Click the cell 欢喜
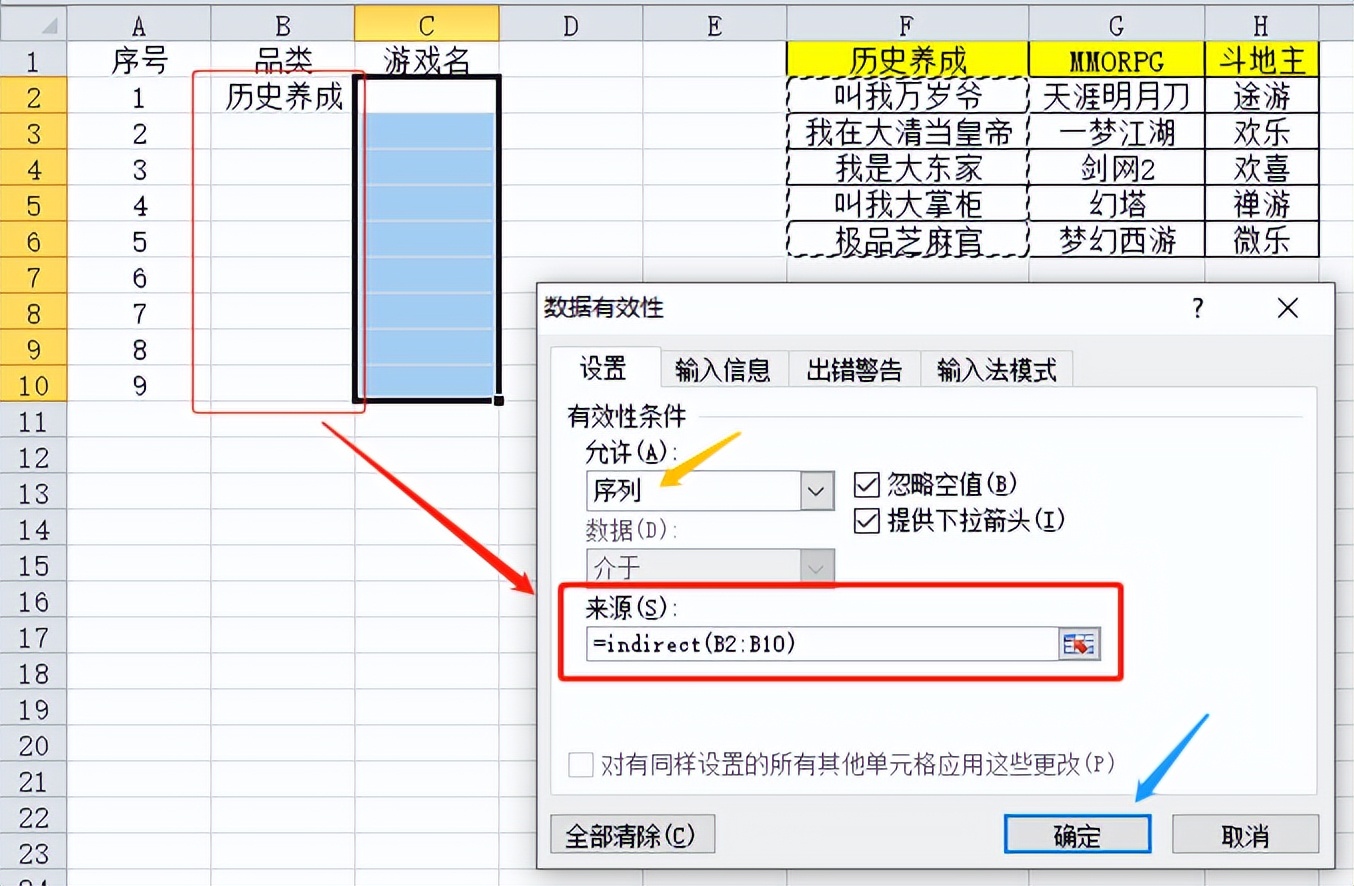The width and height of the screenshot is (1354, 886). click(1261, 169)
